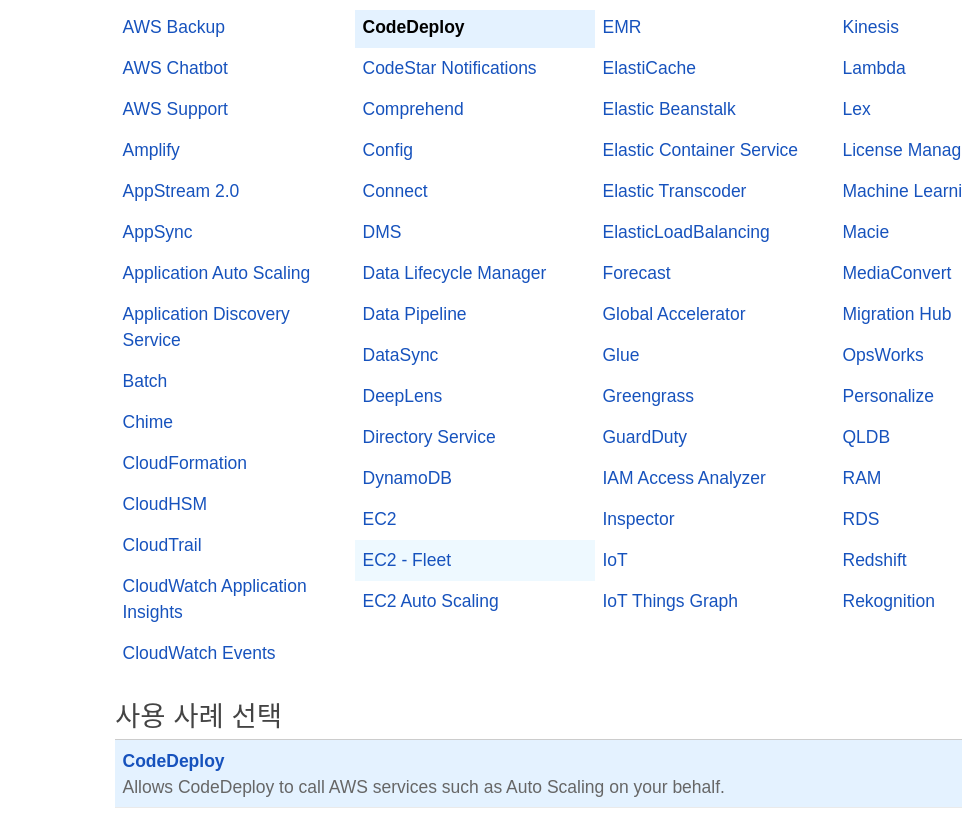962x820 pixels.
Task: Select the Lambda service
Action: pos(874,68)
